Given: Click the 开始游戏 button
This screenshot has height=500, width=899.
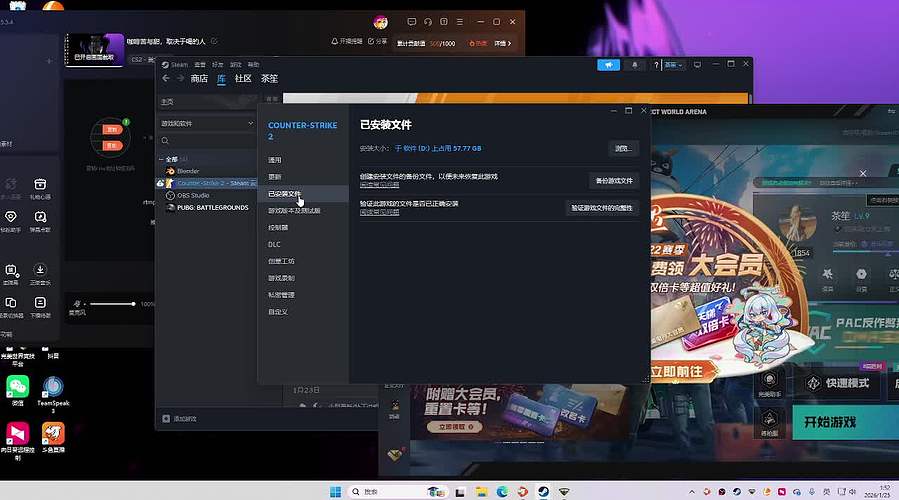Looking at the screenshot, I should [x=845, y=423].
